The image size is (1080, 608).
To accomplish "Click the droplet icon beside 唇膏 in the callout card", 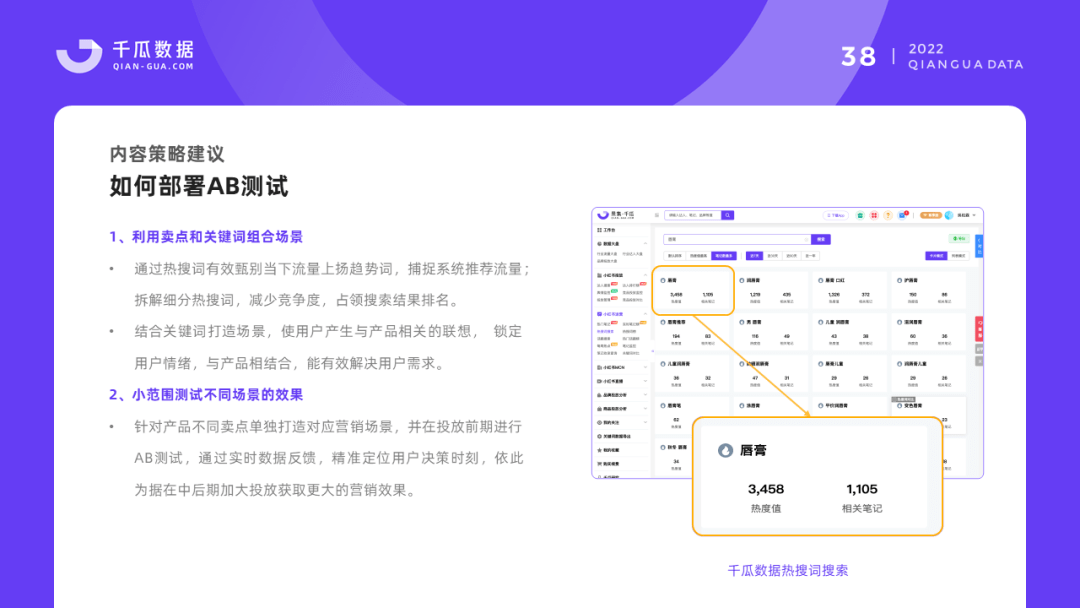I will pyautogui.click(x=727, y=450).
